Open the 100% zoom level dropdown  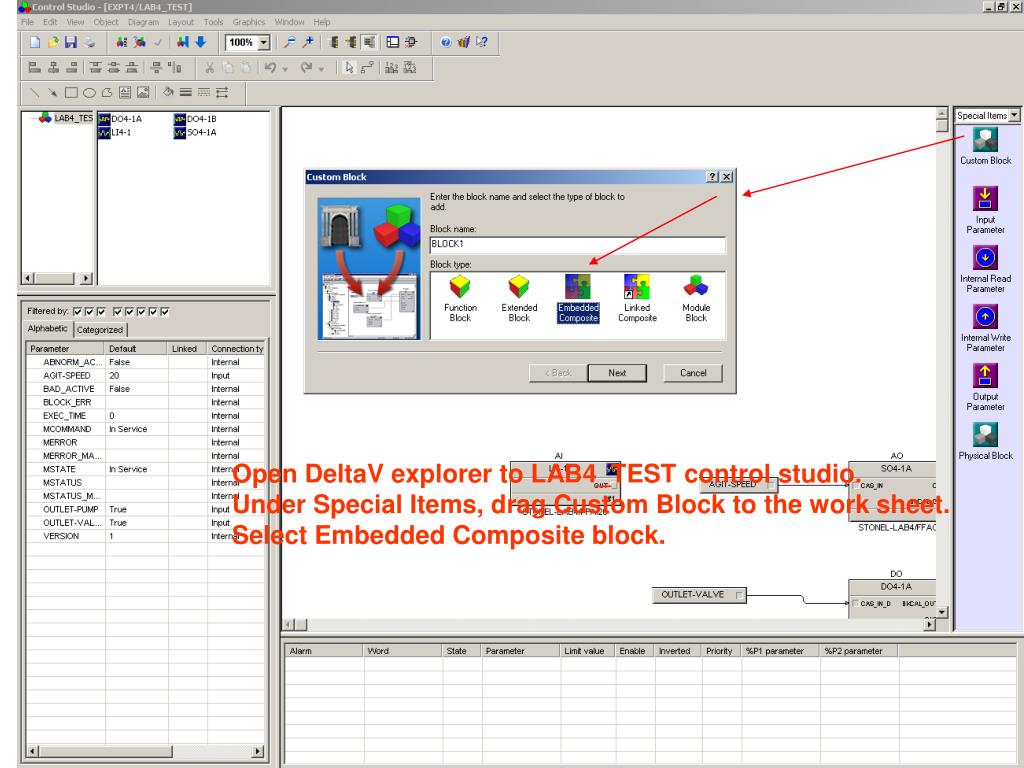pyautogui.click(x=264, y=42)
